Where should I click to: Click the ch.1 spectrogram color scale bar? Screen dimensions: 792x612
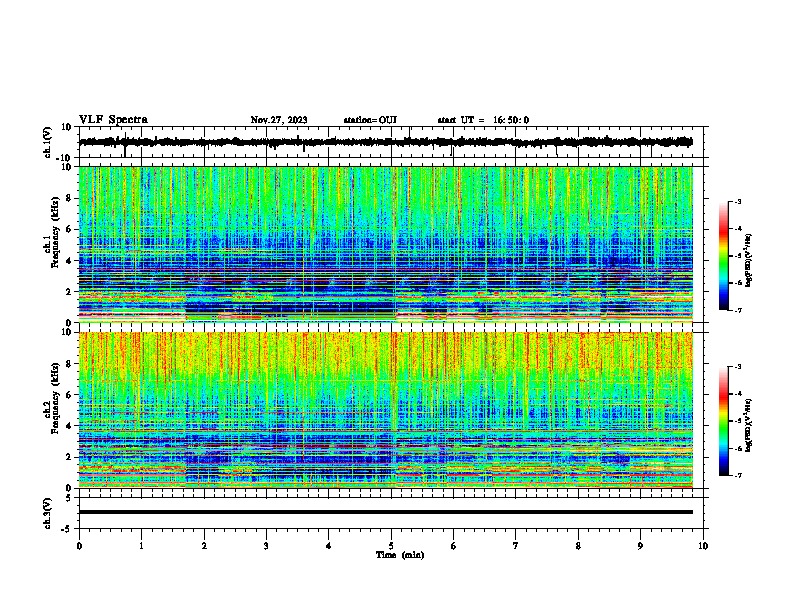point(723,256)
